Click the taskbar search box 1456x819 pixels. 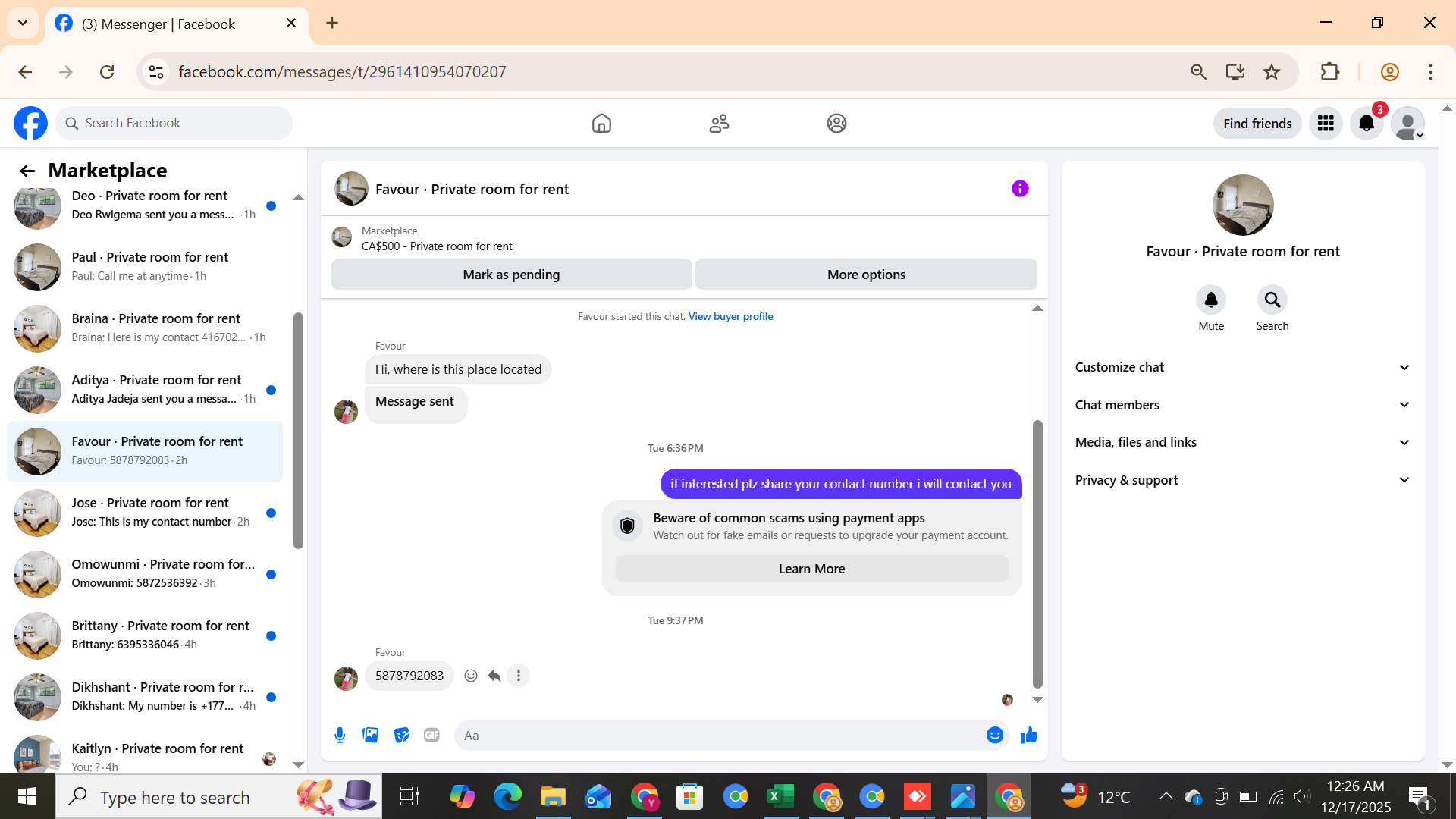pyautogui.click(x=218, y=797)
